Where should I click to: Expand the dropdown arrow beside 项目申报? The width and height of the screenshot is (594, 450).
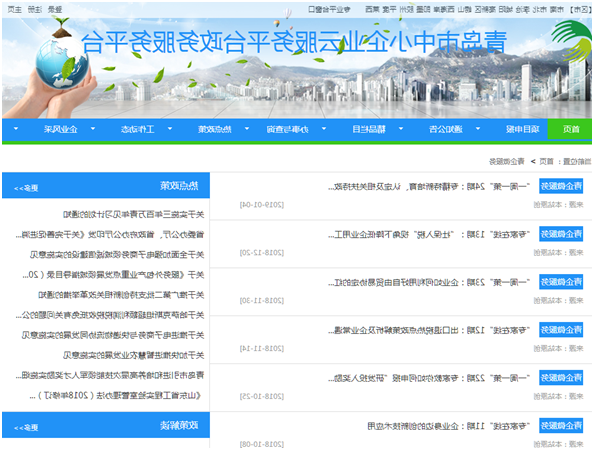pyautogui.click(x=478, y=129)
